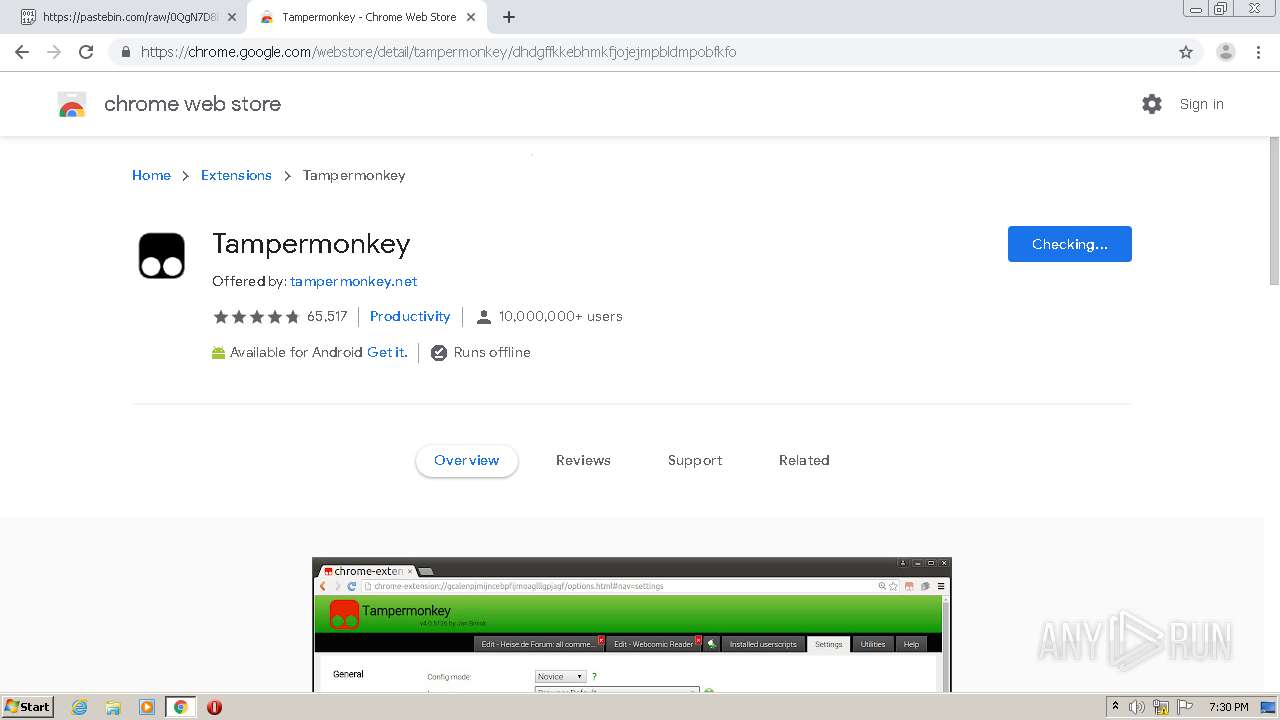
Task: Open the Support tab
Action: point(695,461)
